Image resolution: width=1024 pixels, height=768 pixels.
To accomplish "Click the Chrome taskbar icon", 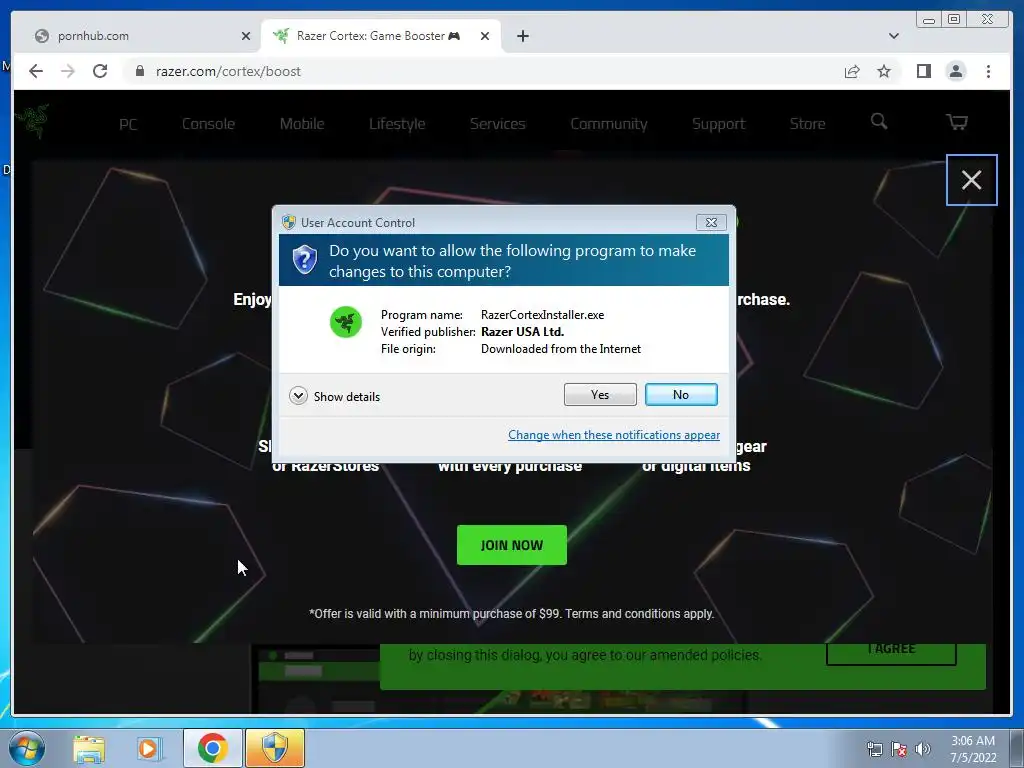I will point(212,748).
